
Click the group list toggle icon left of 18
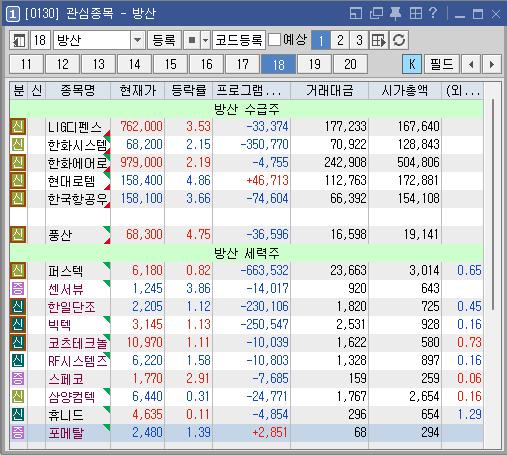19,40
